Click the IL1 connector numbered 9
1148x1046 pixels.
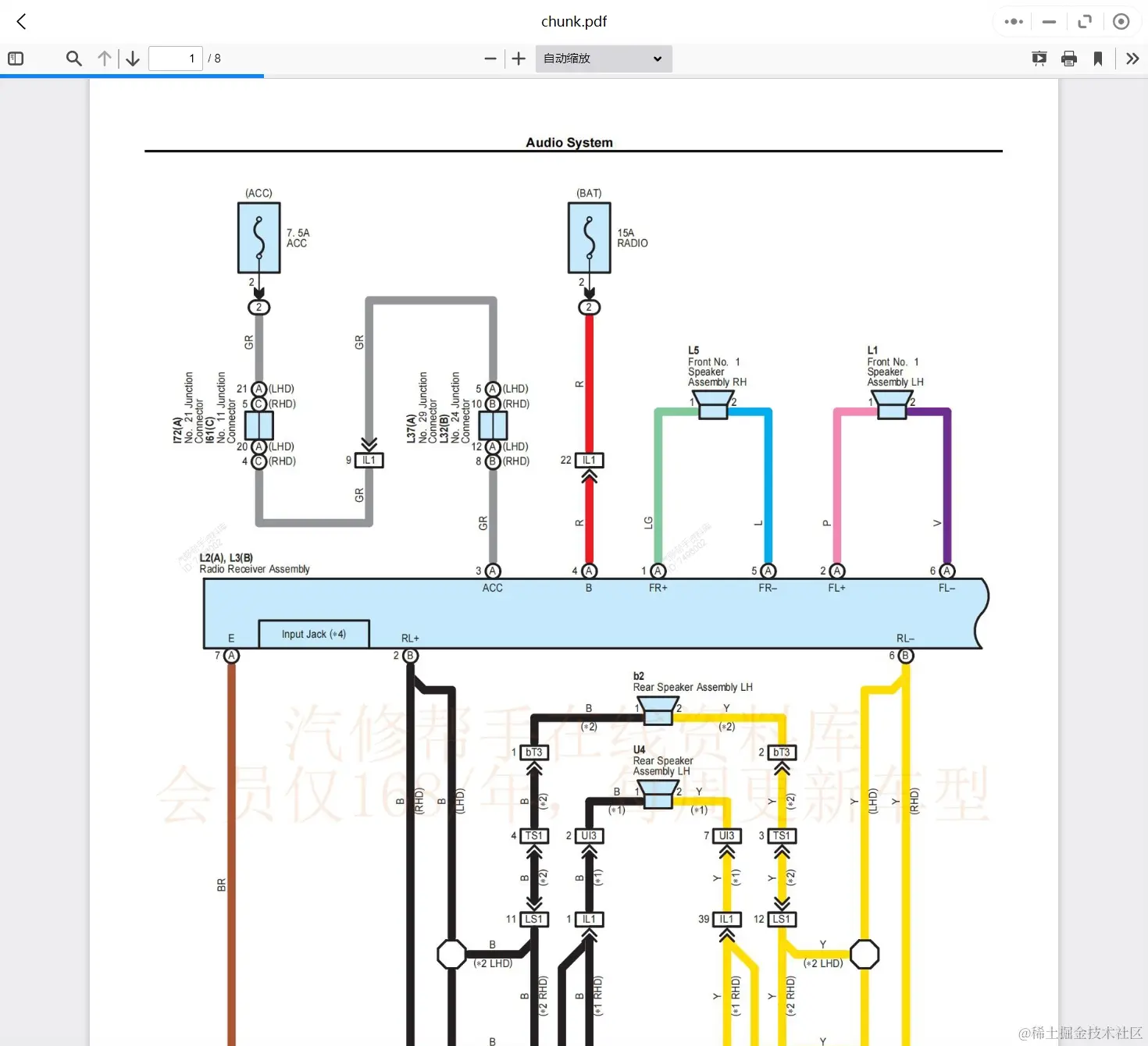click(369, 461)
